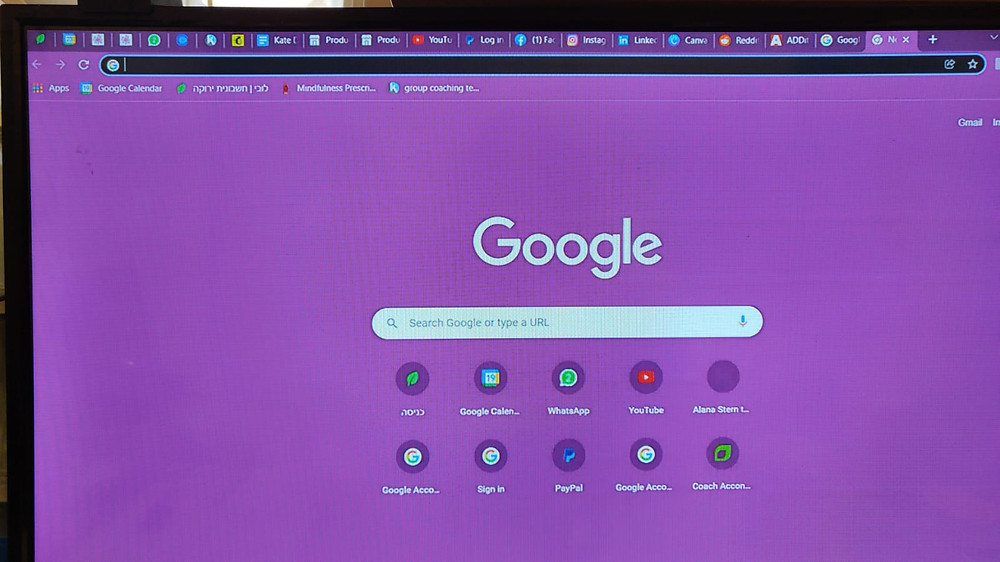
Task: Switch to the K logo pinned tab
Action: point(210,40)
